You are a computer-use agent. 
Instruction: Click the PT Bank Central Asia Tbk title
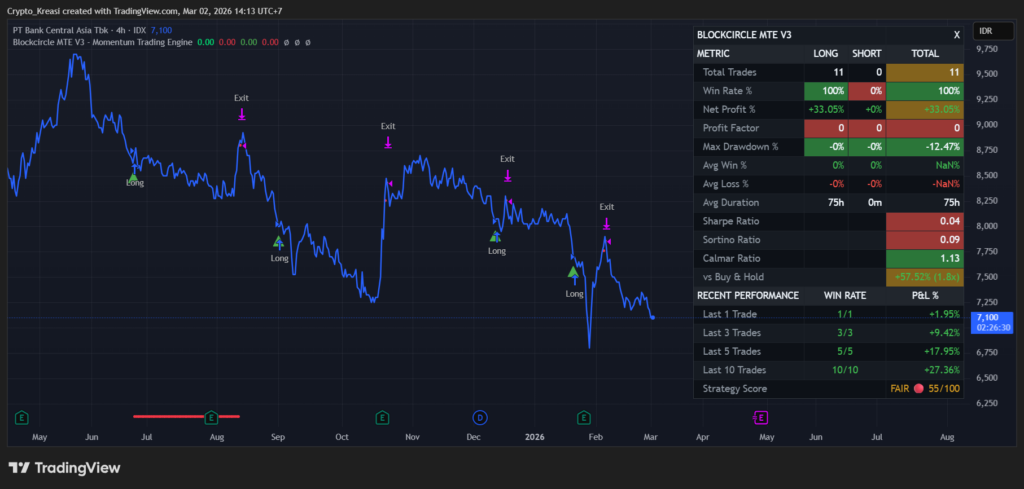tap(72, 31)
